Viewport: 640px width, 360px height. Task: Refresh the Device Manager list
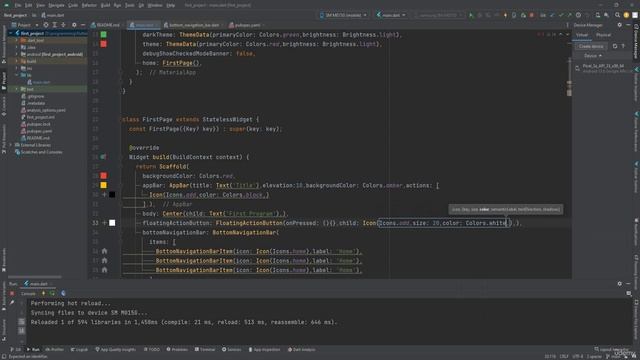615,46
